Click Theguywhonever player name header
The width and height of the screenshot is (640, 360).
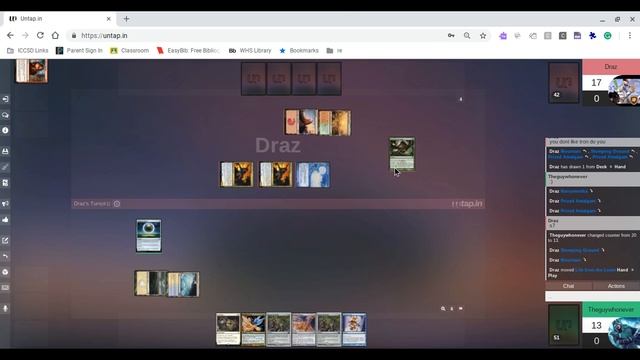pyautogui.click(x=611, y=310)
